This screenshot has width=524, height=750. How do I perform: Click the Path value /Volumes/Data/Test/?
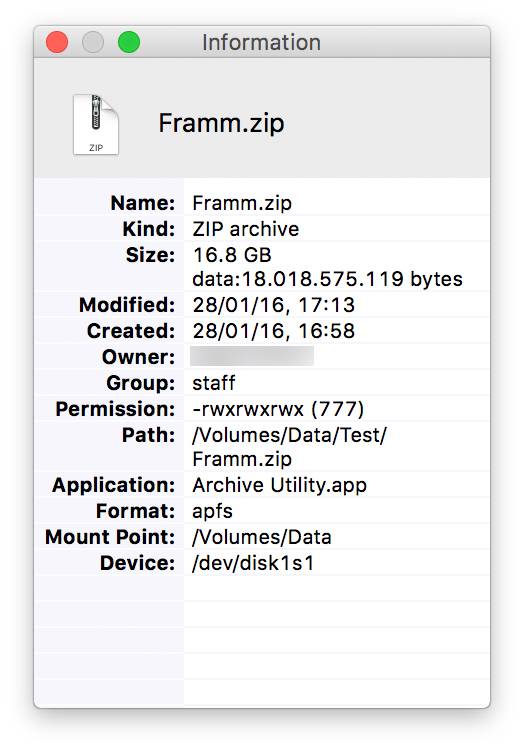click(x=289, y=435)
